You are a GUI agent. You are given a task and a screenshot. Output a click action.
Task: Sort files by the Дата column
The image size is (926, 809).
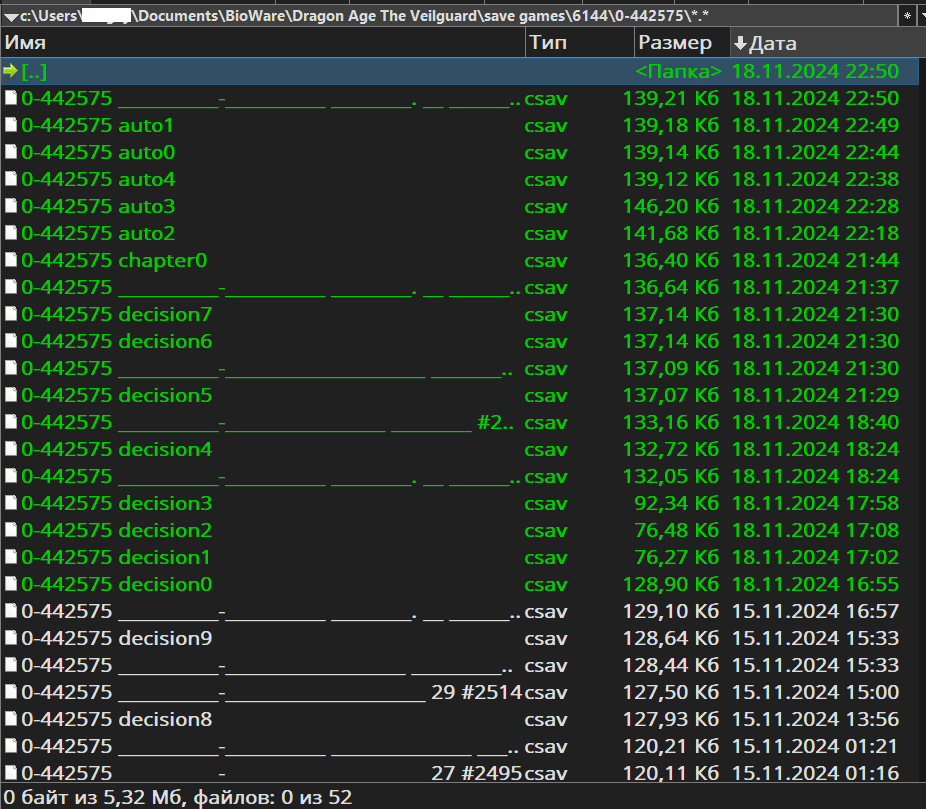coord(828,43)
